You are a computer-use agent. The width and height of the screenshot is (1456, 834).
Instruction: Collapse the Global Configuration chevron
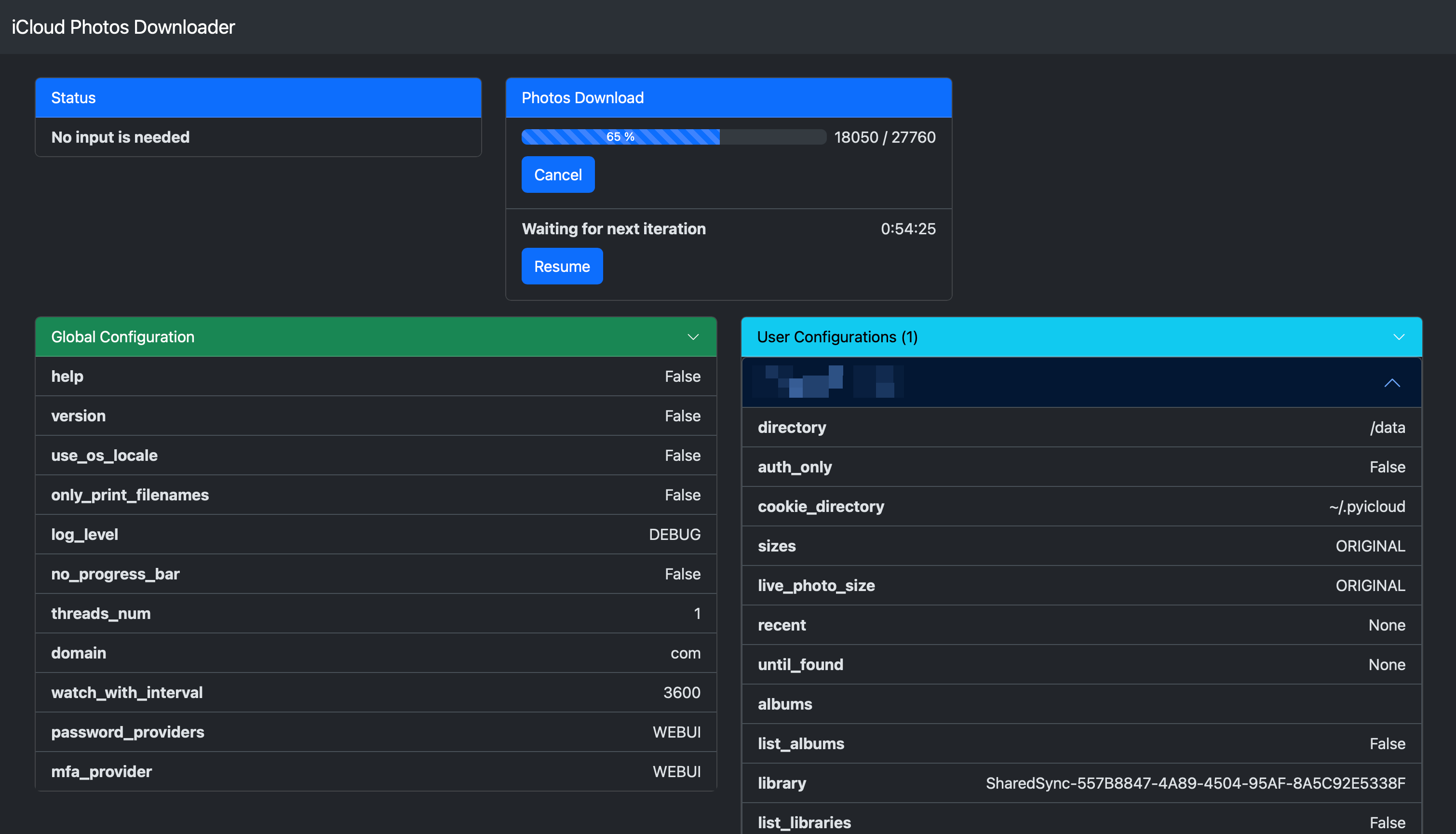[x=692, y=337]
